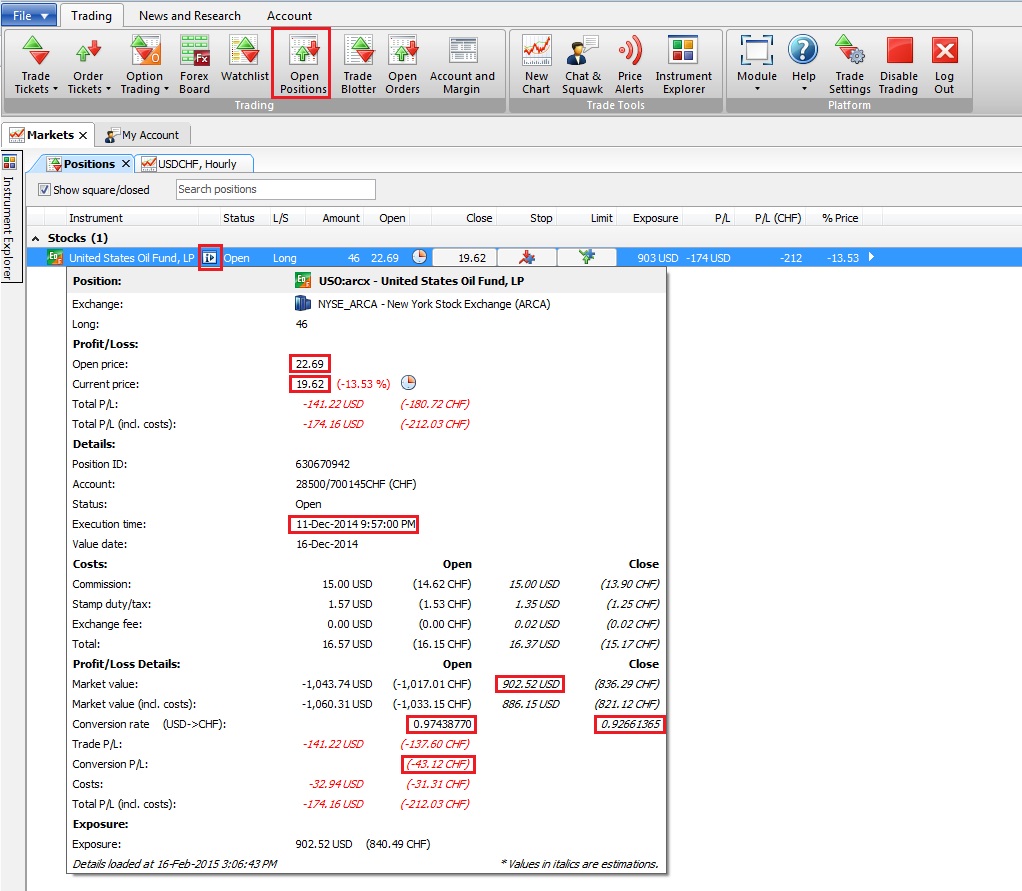This screenshot has width=1022, height=891.
Task: Open Account and Margin summary
Action: 462,65
